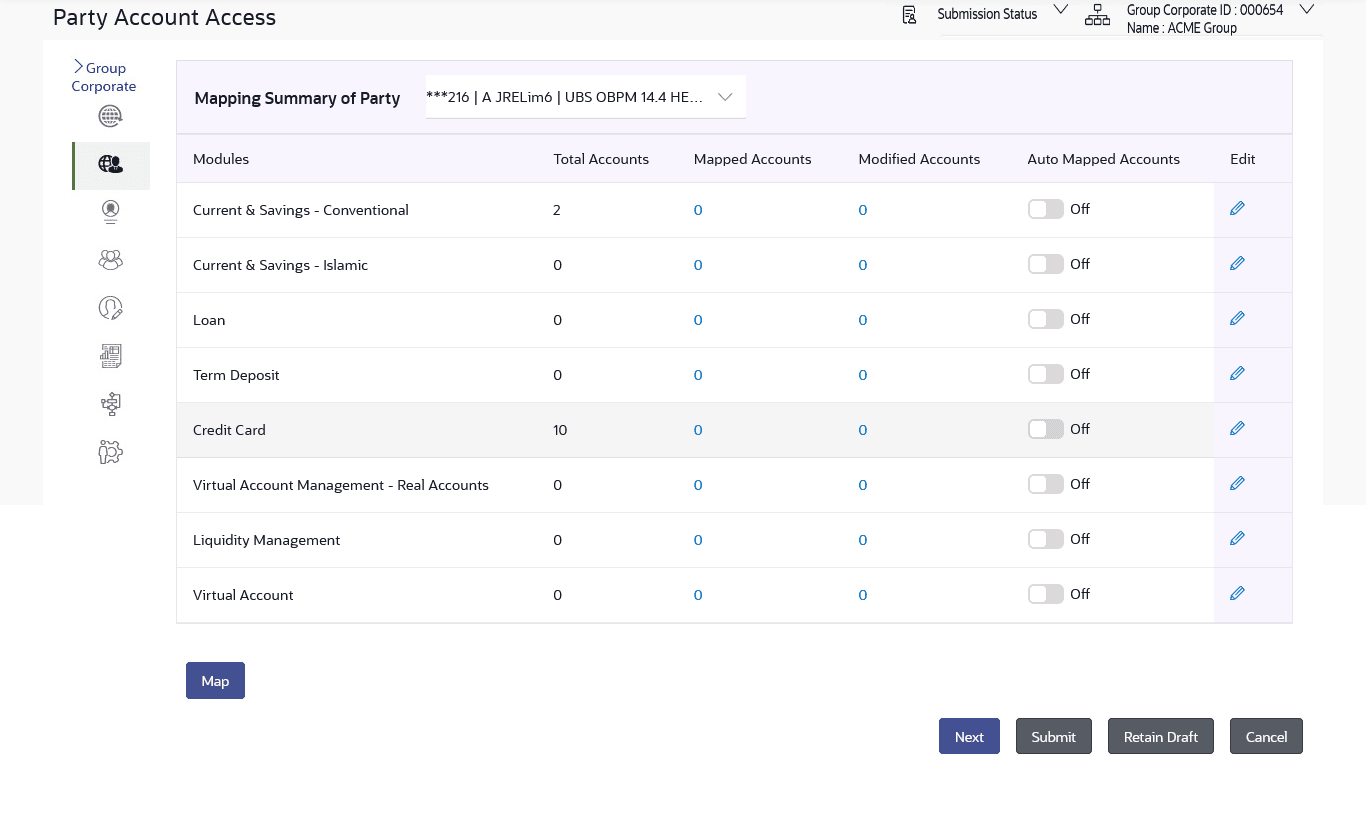Edit Current & Savings - Conventional mapping
Viewport: 1366px width, 815px height.
[1237, 209]
